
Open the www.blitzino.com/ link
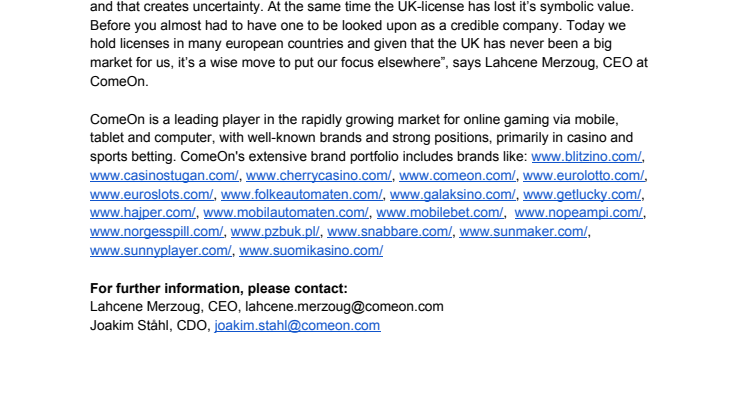(x=586, y=156)
